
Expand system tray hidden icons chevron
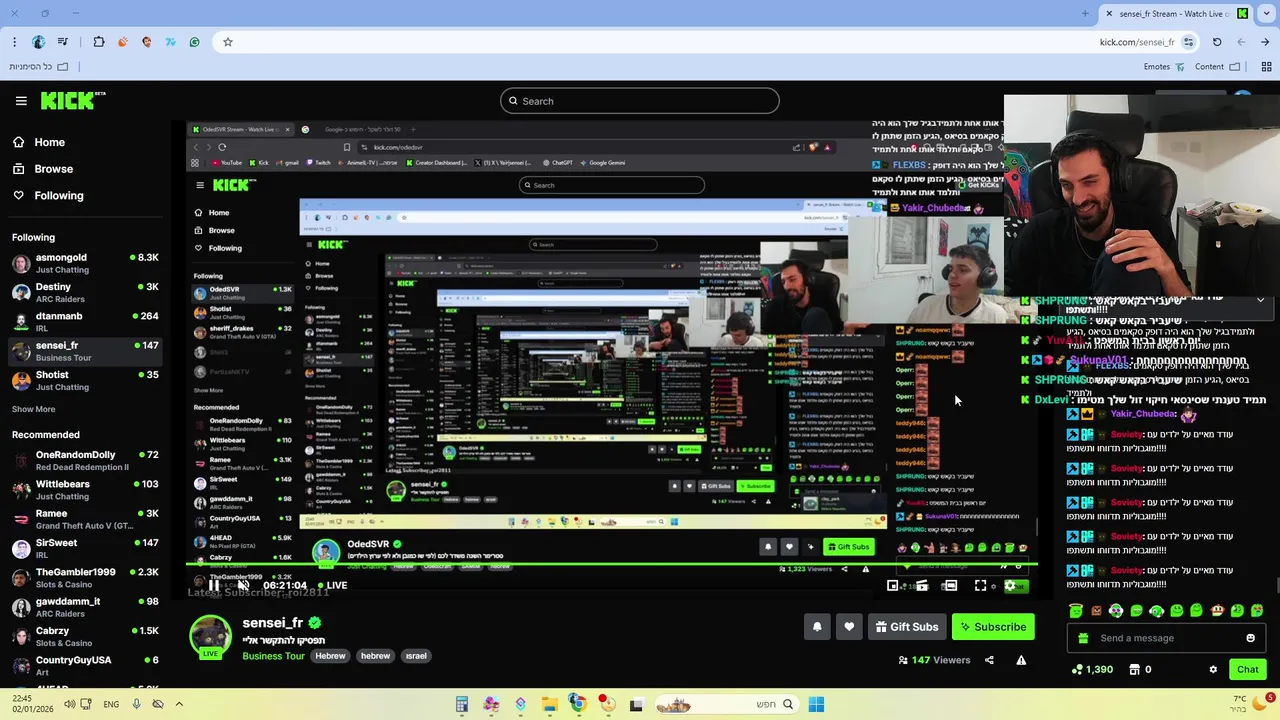pyautogui.click(x=179, y=704)
